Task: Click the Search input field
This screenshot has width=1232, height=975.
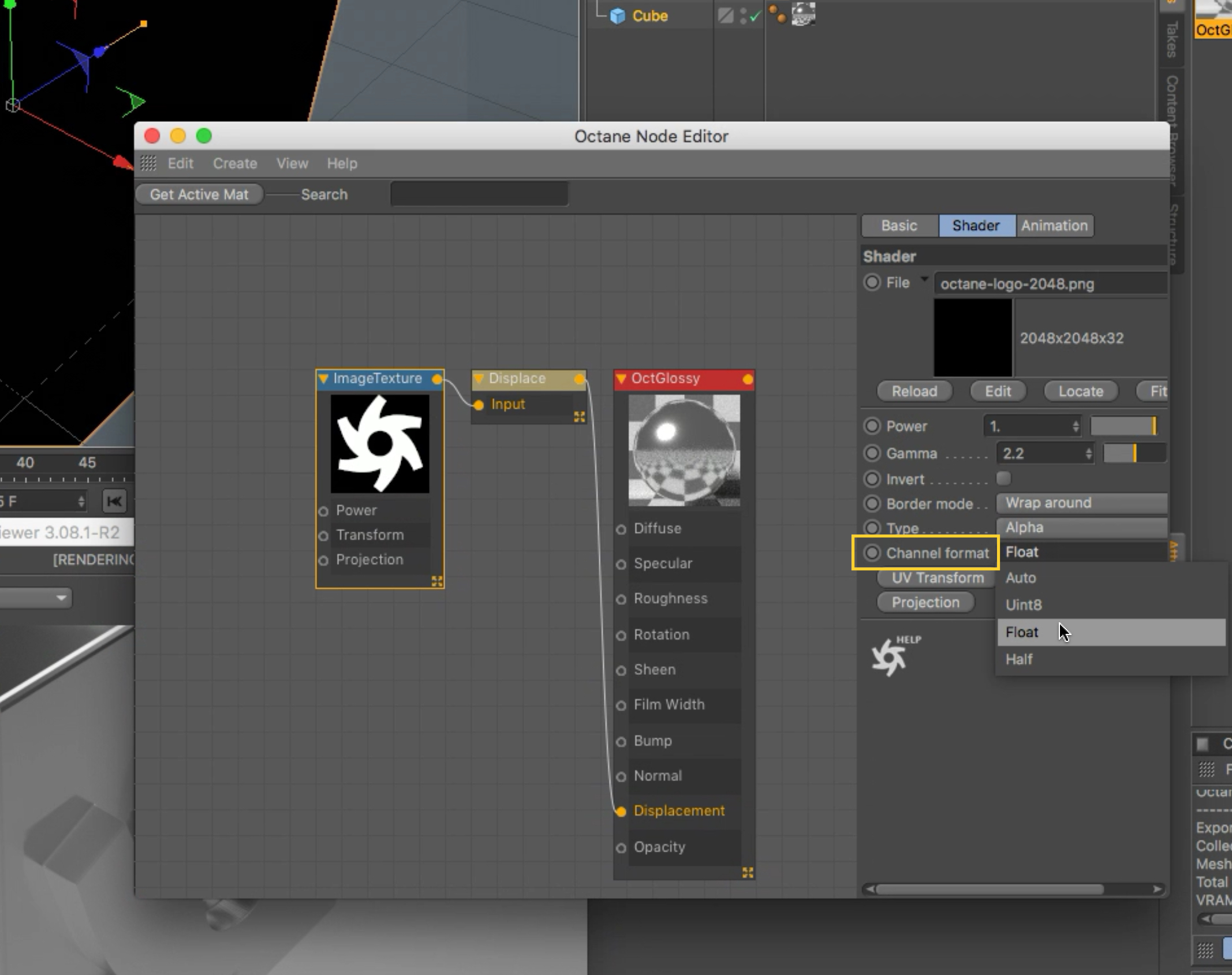Action: [479, 195]
